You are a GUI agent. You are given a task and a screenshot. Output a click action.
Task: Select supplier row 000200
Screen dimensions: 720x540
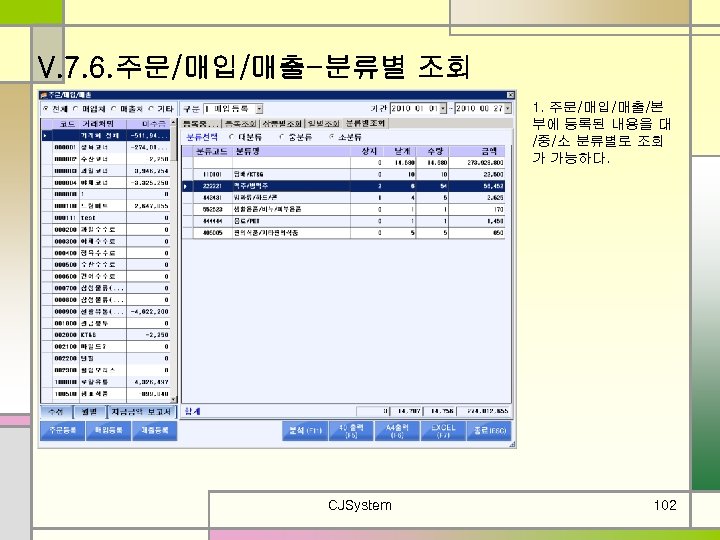(106, 230)
